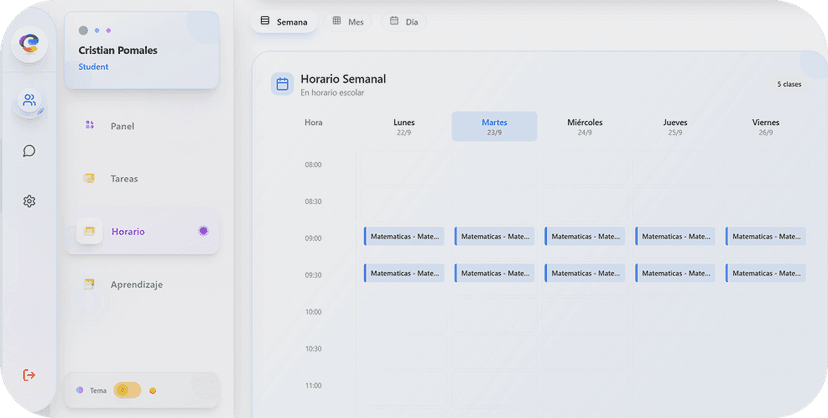Screen dimensions: 828x418
Task: Open the users section icon
Action: (x=29, y=101)
